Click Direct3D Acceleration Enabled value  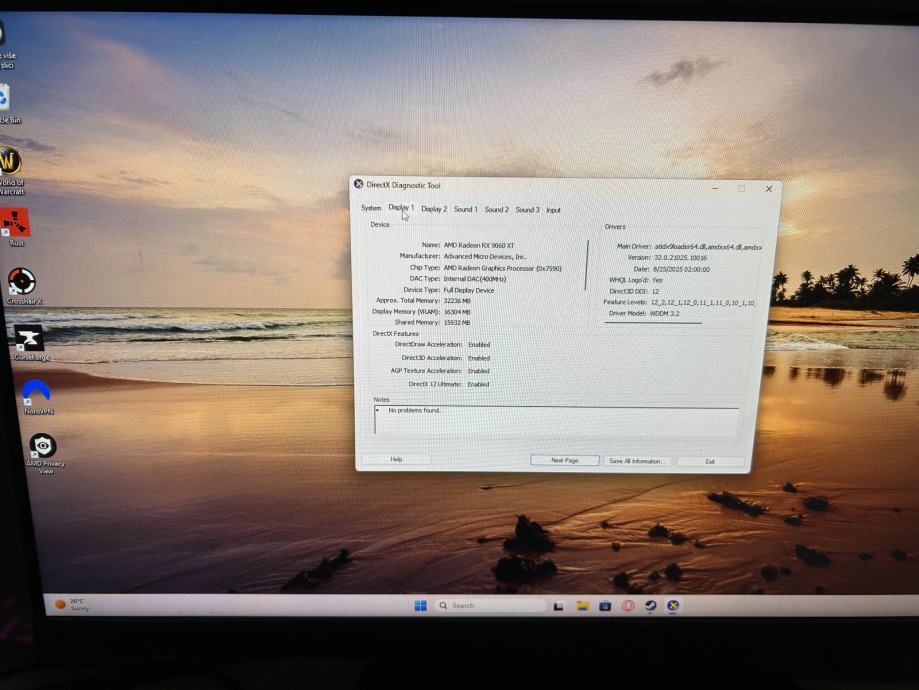[x=478, y=358]
